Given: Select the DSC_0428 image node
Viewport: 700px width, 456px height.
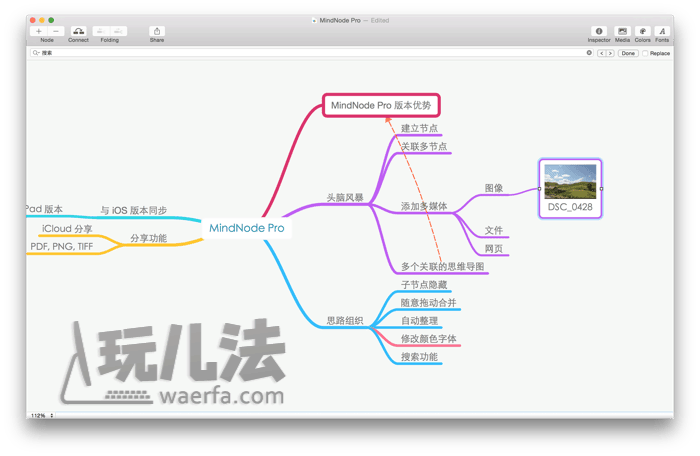Looking at the screenshot, I should click(570, 188).
